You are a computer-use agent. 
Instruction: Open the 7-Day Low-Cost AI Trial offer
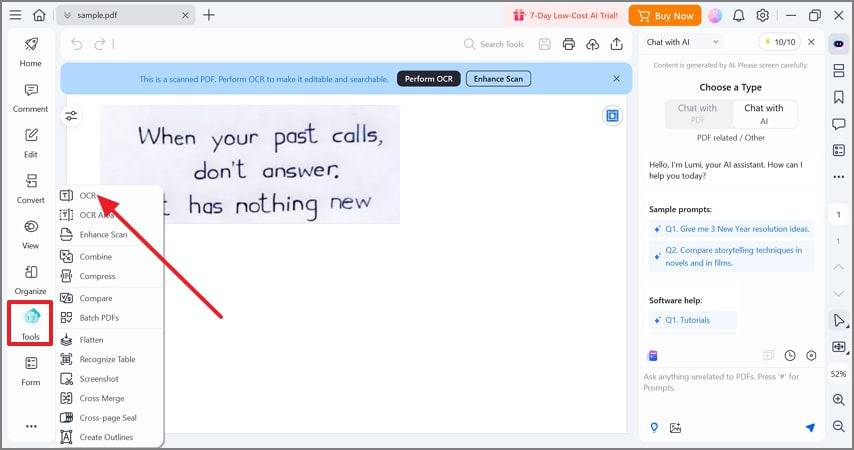point(565,16)
